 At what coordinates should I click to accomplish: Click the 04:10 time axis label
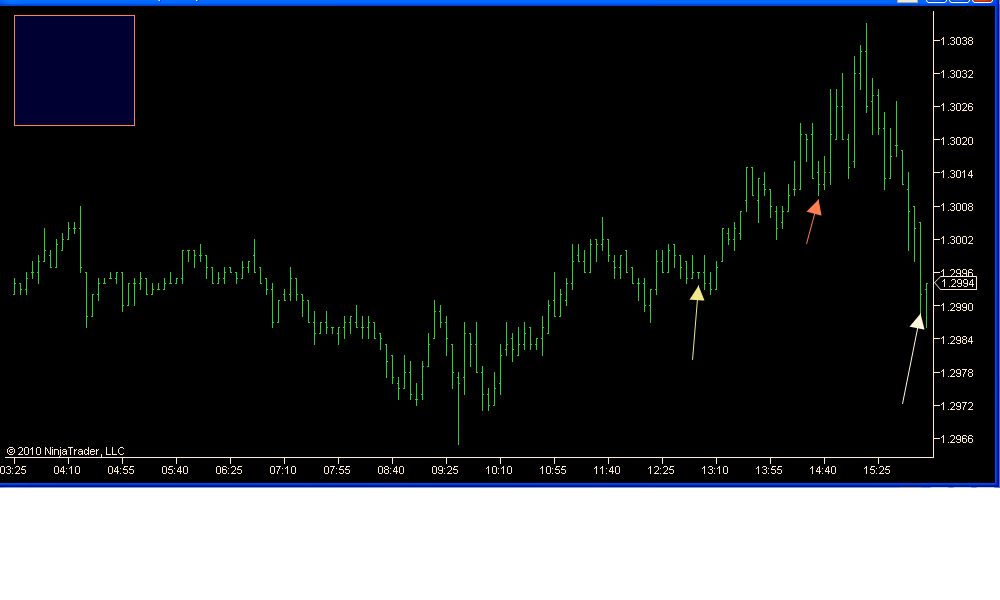point(67,471)
